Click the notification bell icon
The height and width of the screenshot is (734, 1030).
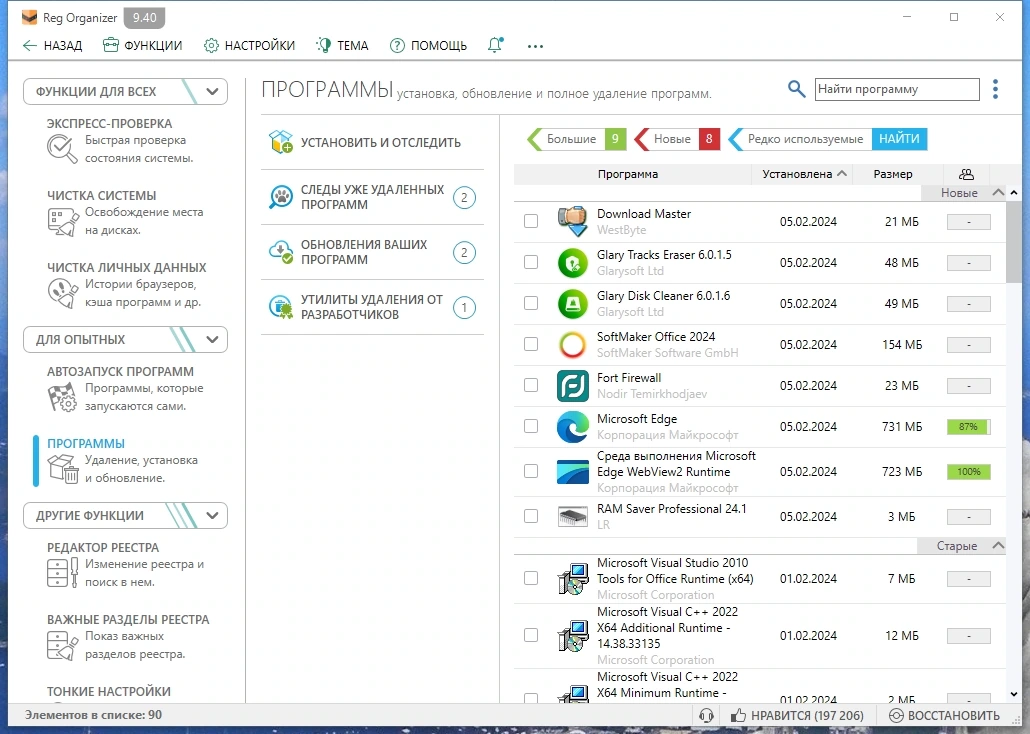click(x=495, y=45)
